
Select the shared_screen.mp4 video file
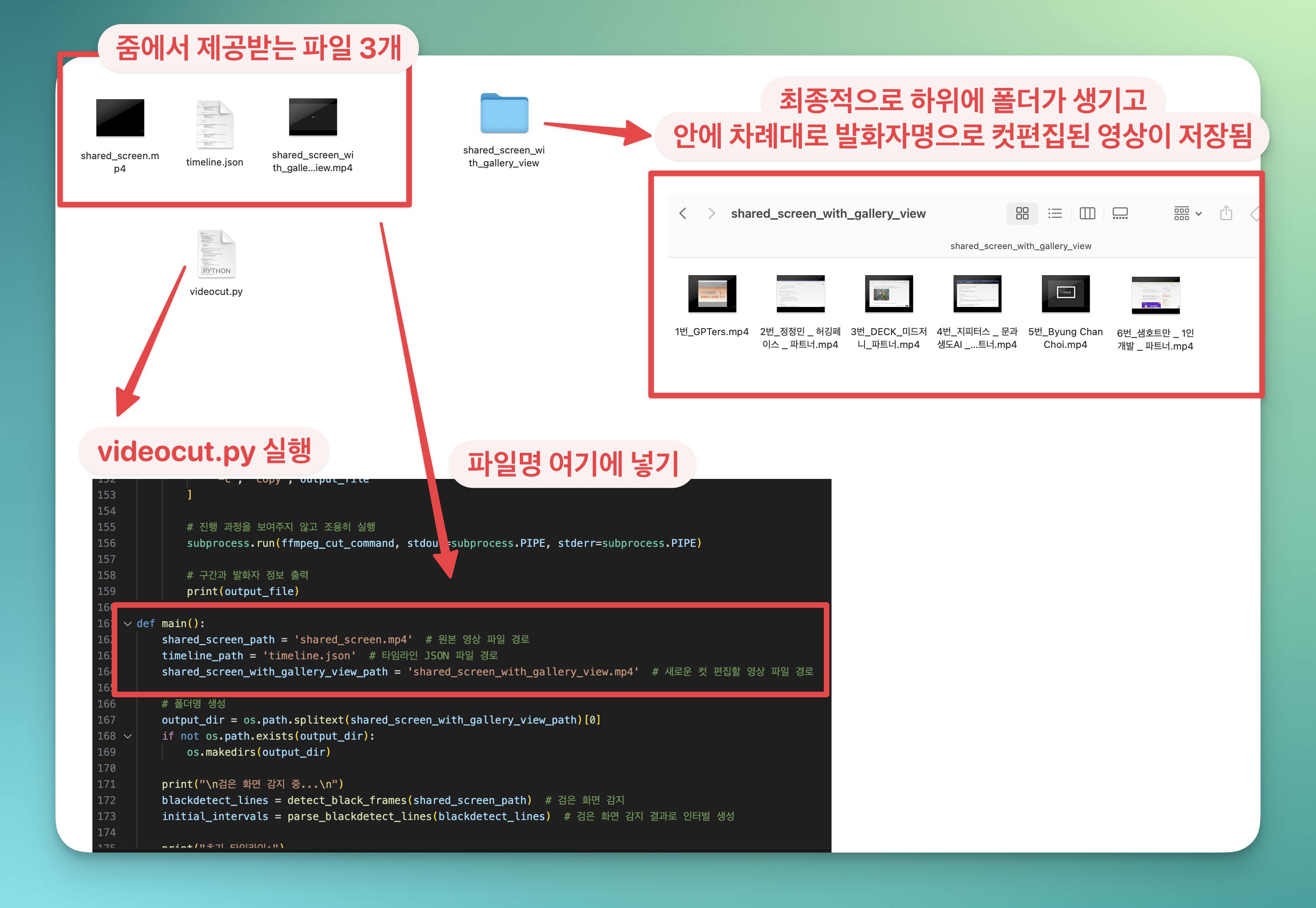click(x=120, y=118)
